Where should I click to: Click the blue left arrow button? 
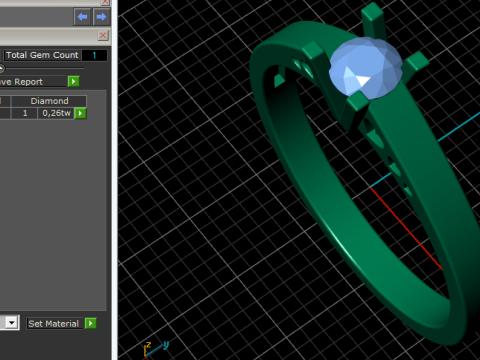coord(82,17)
